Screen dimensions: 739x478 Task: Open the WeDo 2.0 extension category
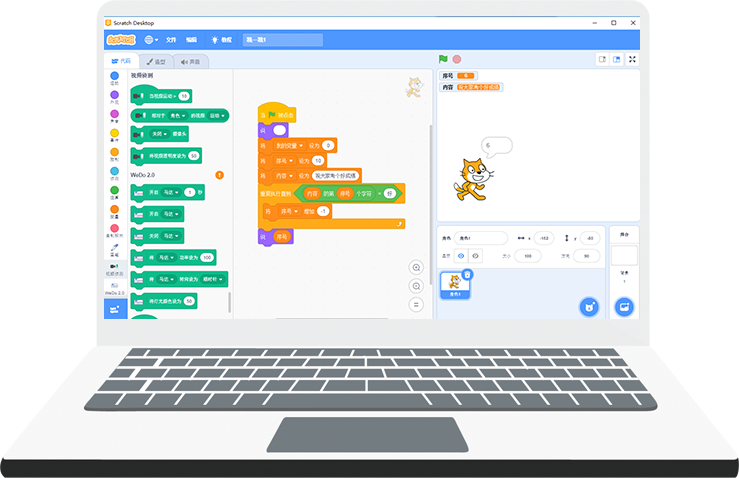point(115,288)
